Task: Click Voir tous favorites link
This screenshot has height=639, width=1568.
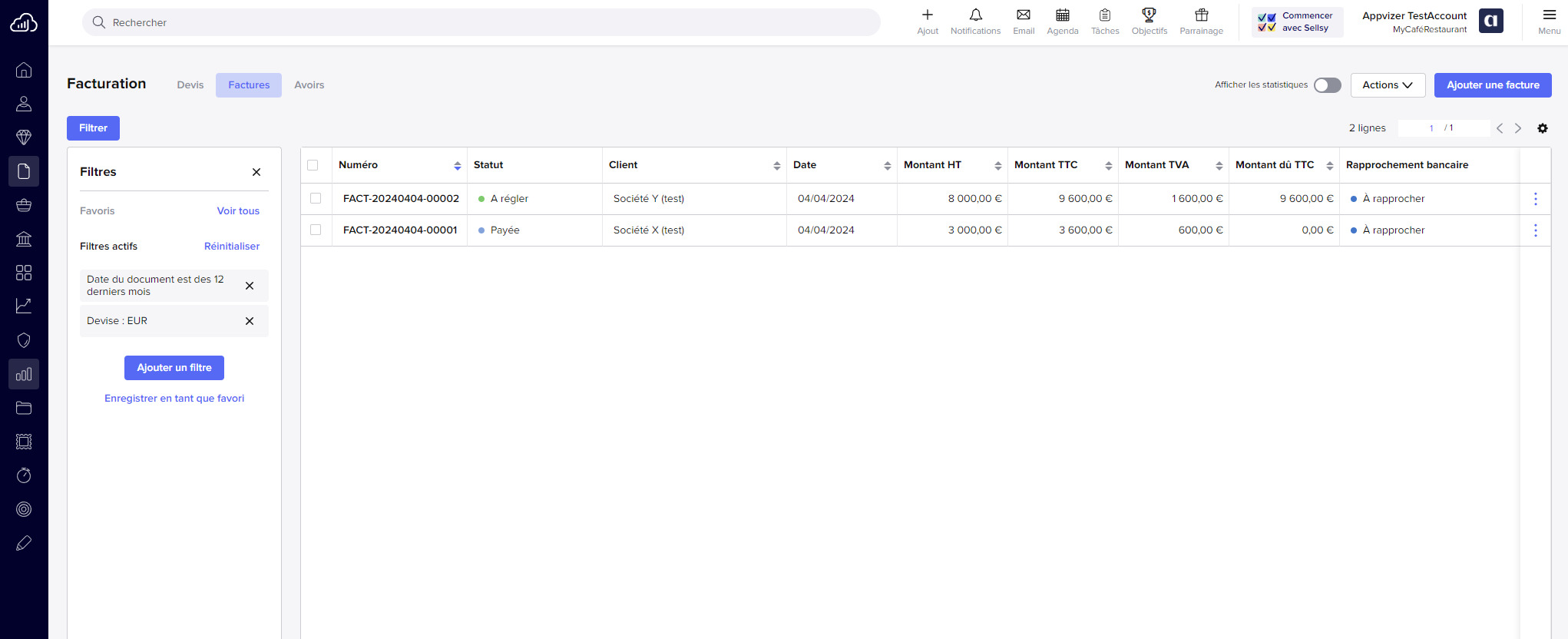Action: pos(238,211)
